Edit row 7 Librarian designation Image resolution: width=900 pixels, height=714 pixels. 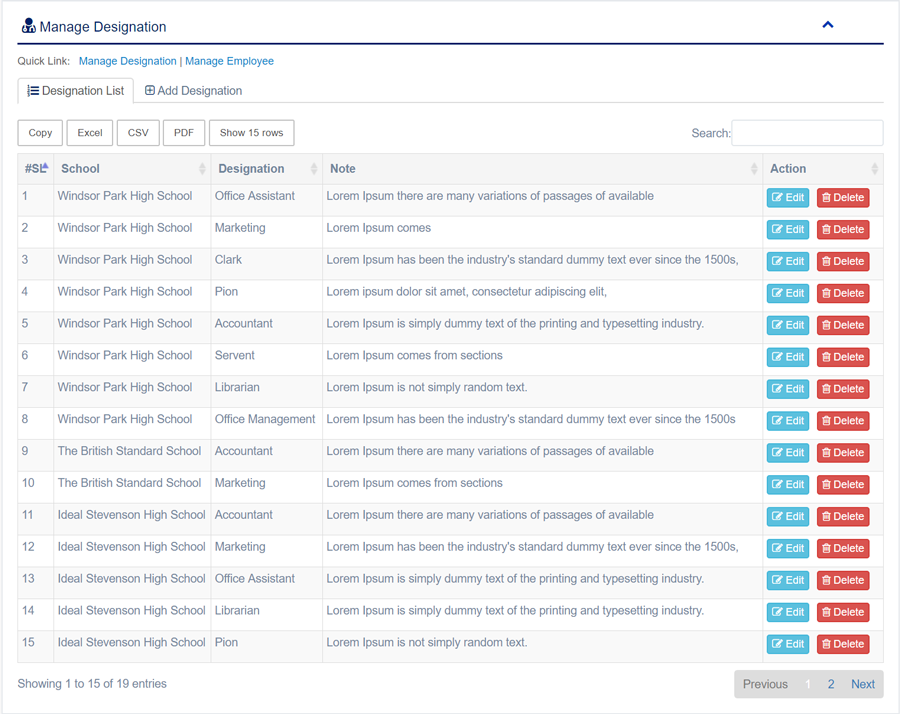point(788,389)
